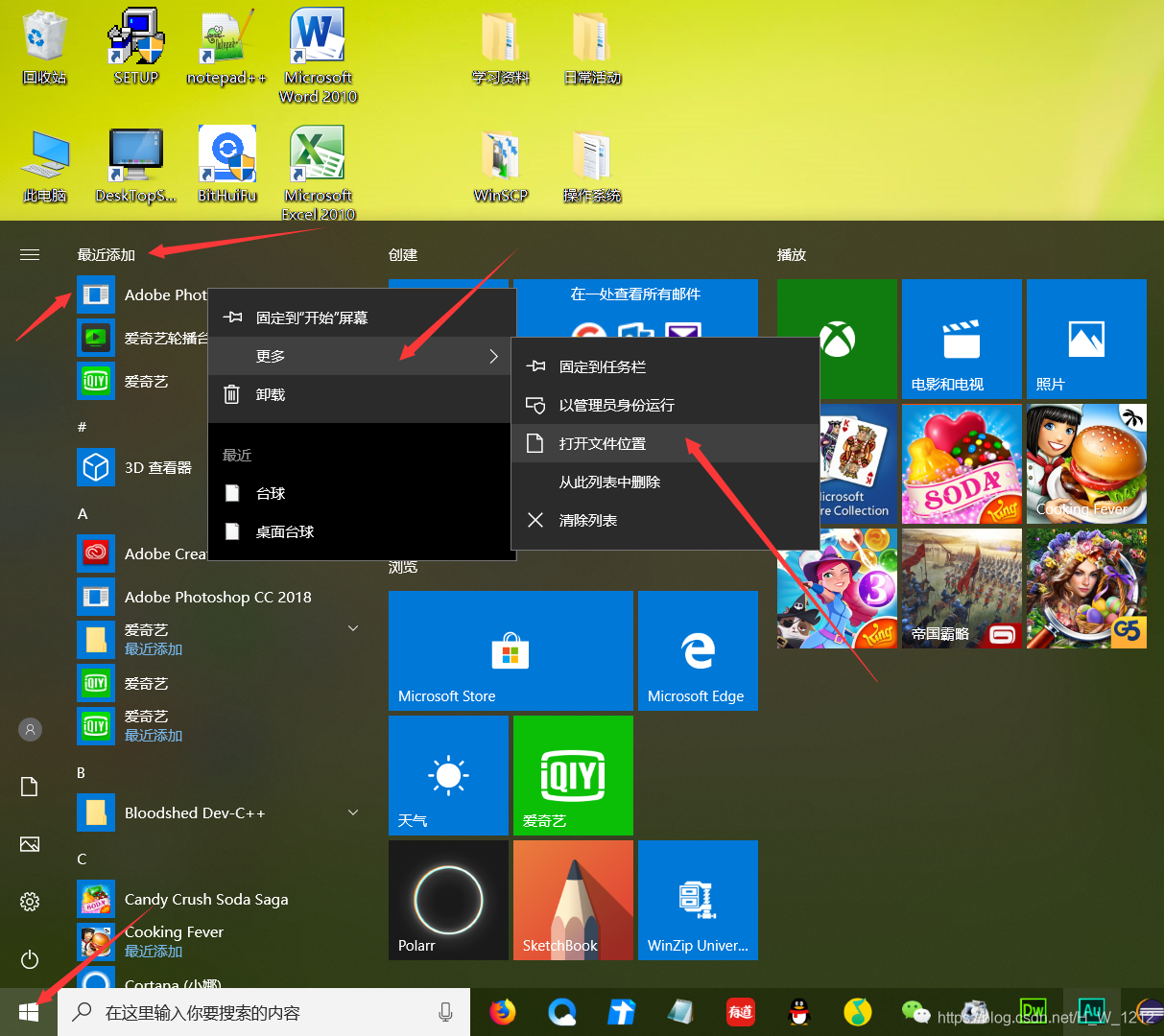Open the Cooking Fever game tile
Image resolution: width=1164 pixels, height=1036 pixels.
tap(1086, 463)
